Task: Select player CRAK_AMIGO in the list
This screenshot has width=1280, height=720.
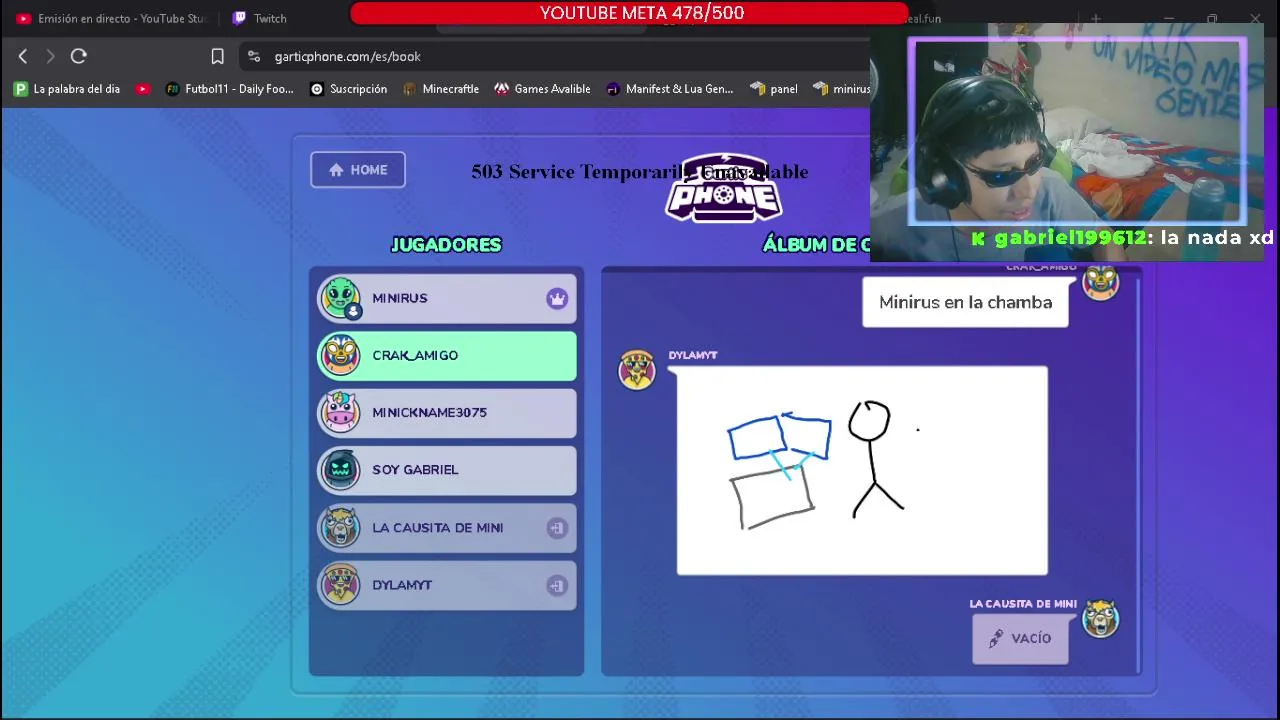Action: (447, 355)
